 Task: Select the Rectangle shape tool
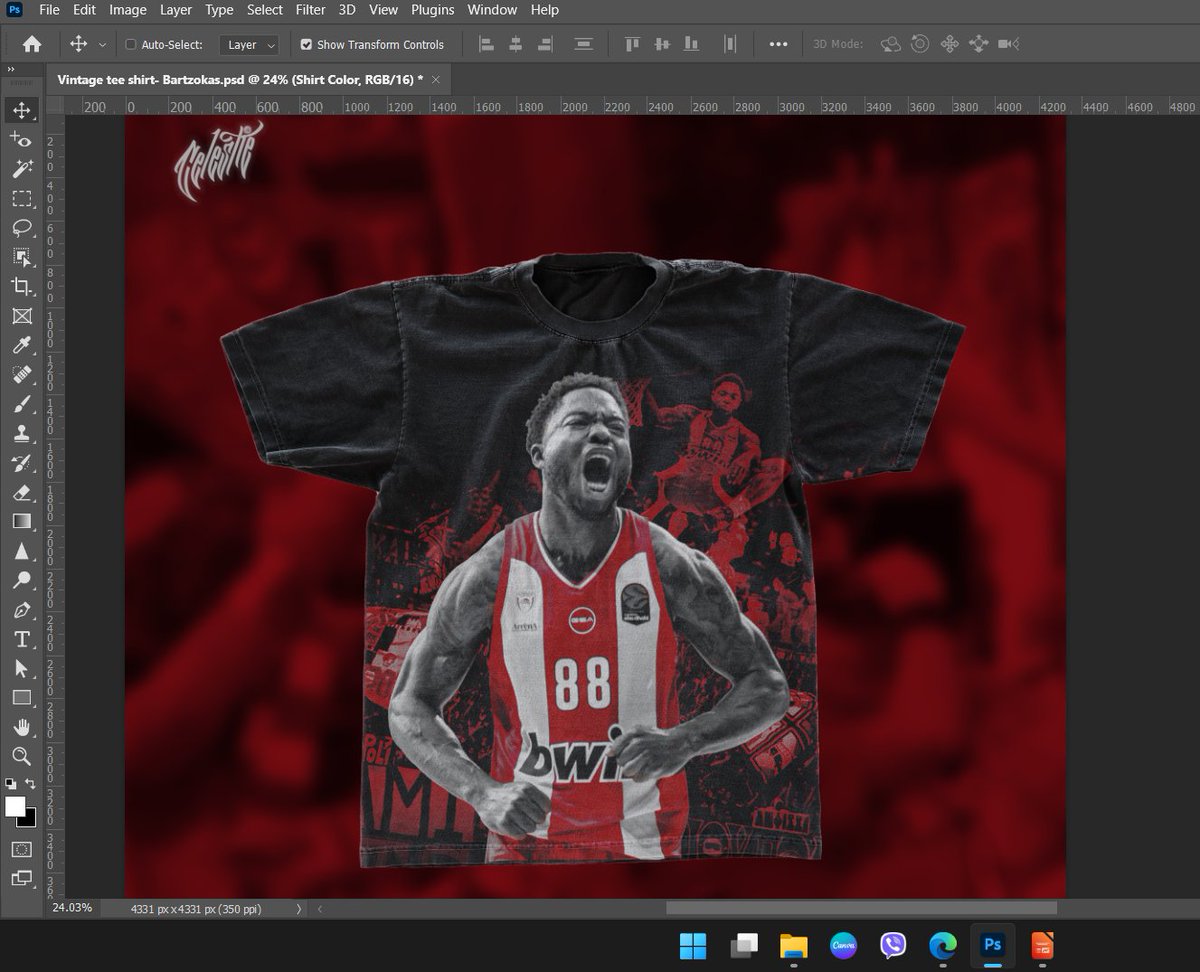pos(21,698)
